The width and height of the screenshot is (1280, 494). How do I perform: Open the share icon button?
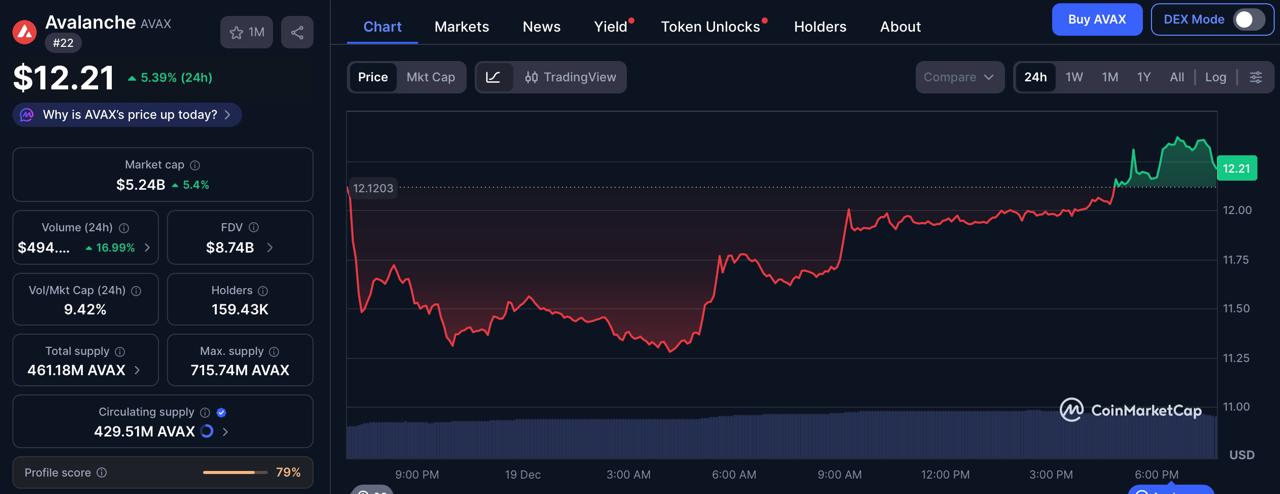tap(297, 32)
